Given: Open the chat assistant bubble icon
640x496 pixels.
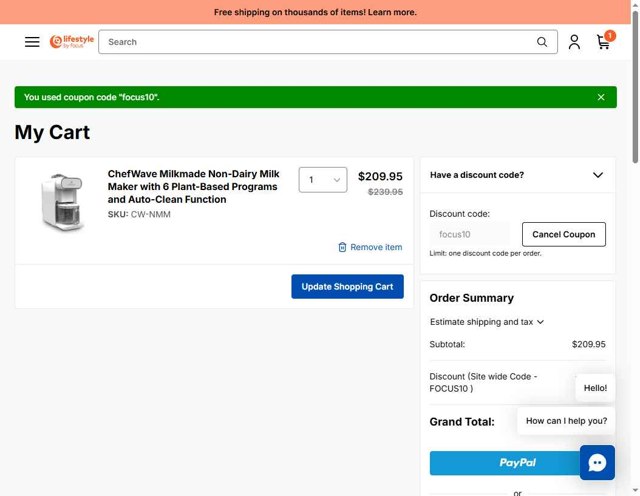Looking at the screenshot, I should pyautogui.click(x=597, y=463).
